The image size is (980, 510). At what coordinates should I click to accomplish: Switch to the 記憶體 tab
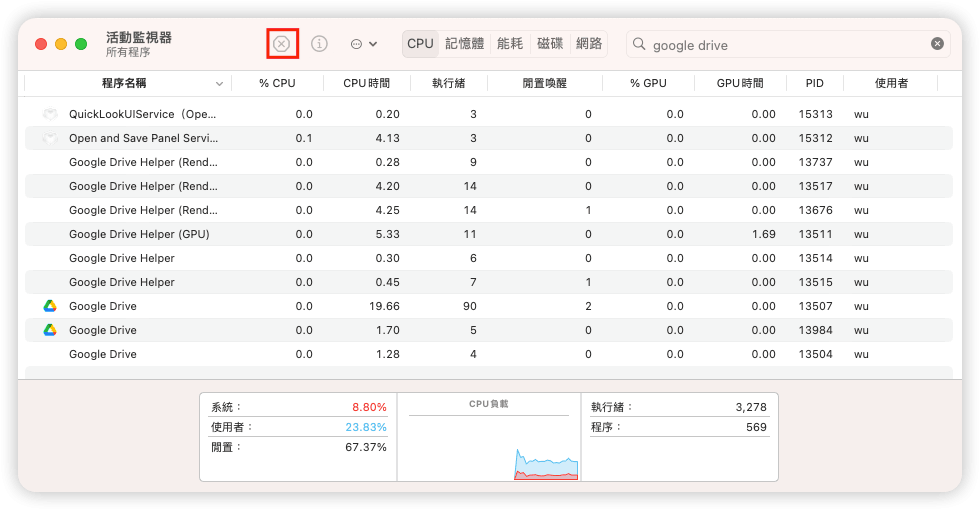[464, 44]
